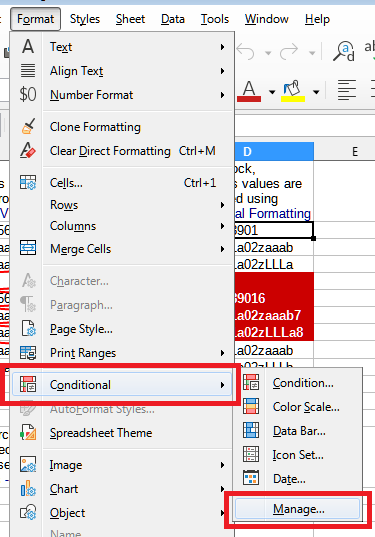Select Manage... in Conditional submenu
The height and width of the screenshot is (537, 375).
pyautogui.click(x=297, y=509)
